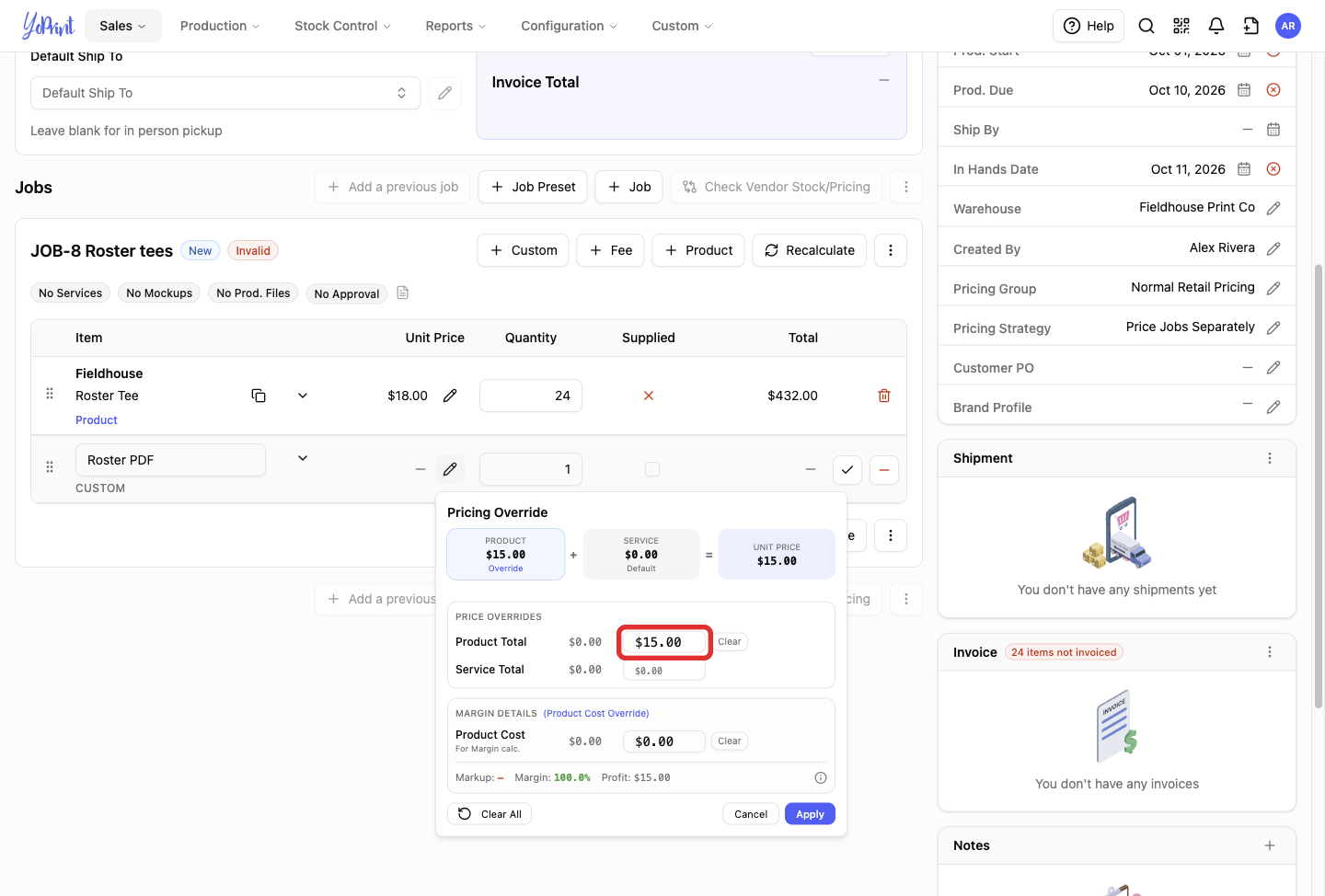Open the job notes document icon
The width and height of the screenshot is (1325, 896).
click(402, 293)
